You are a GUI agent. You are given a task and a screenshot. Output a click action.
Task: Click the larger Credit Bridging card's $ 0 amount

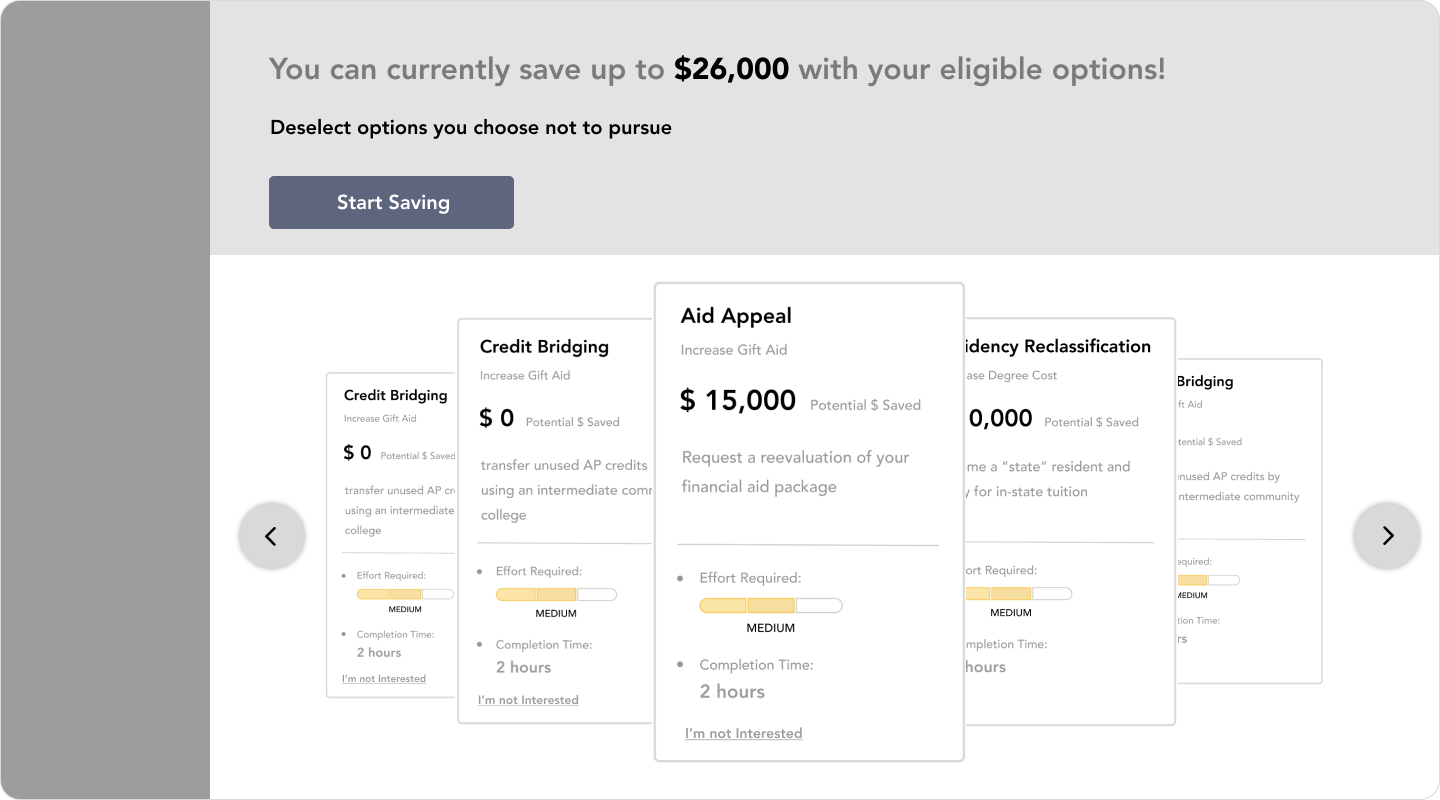[x=496, y=418]
